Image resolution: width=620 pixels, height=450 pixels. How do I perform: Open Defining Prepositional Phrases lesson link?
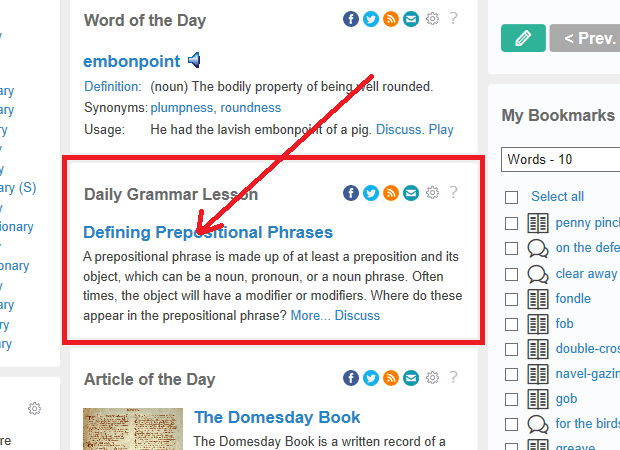(x=208, y=232)
